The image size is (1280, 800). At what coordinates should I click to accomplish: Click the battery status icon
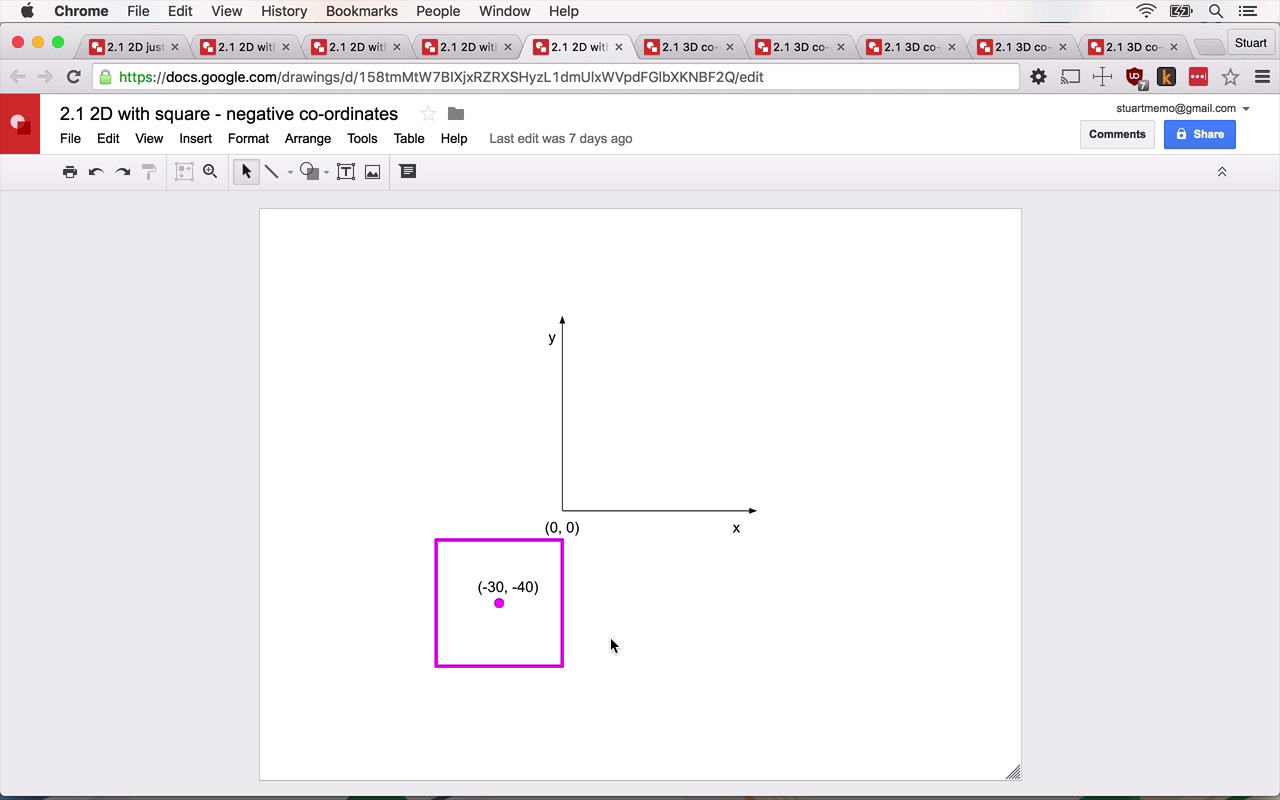point(1181,11)
